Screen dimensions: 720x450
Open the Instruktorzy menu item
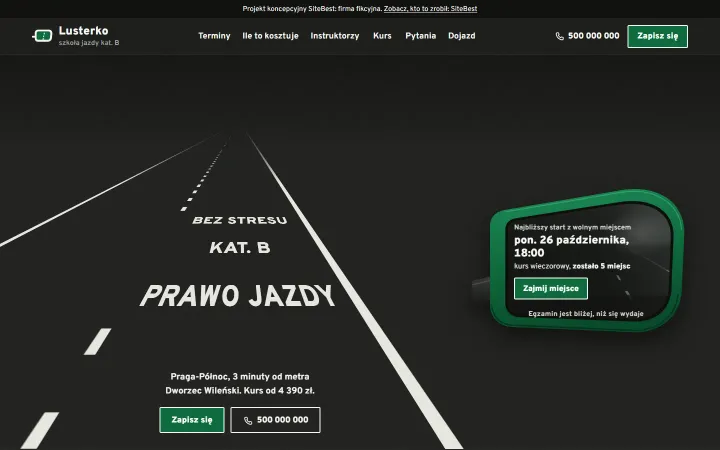point(335,36)
